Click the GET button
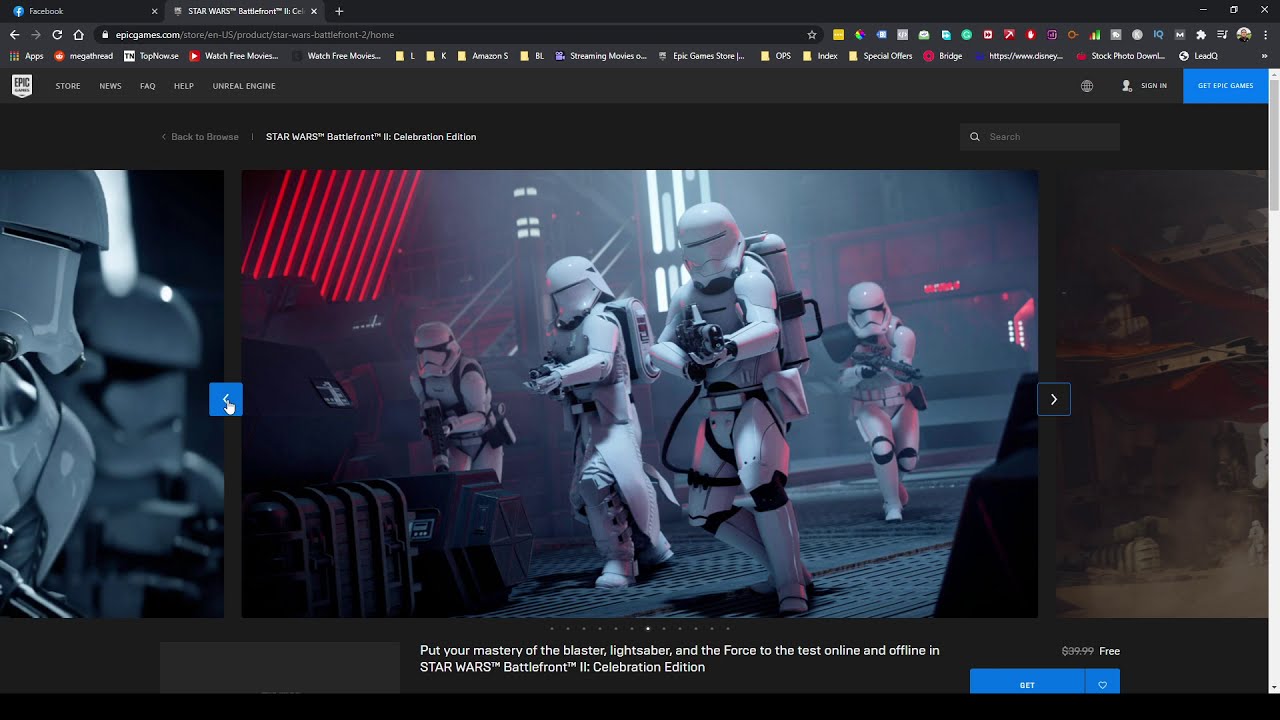This screenshot has height=720, width=1280. click(x=1026, y=685)
